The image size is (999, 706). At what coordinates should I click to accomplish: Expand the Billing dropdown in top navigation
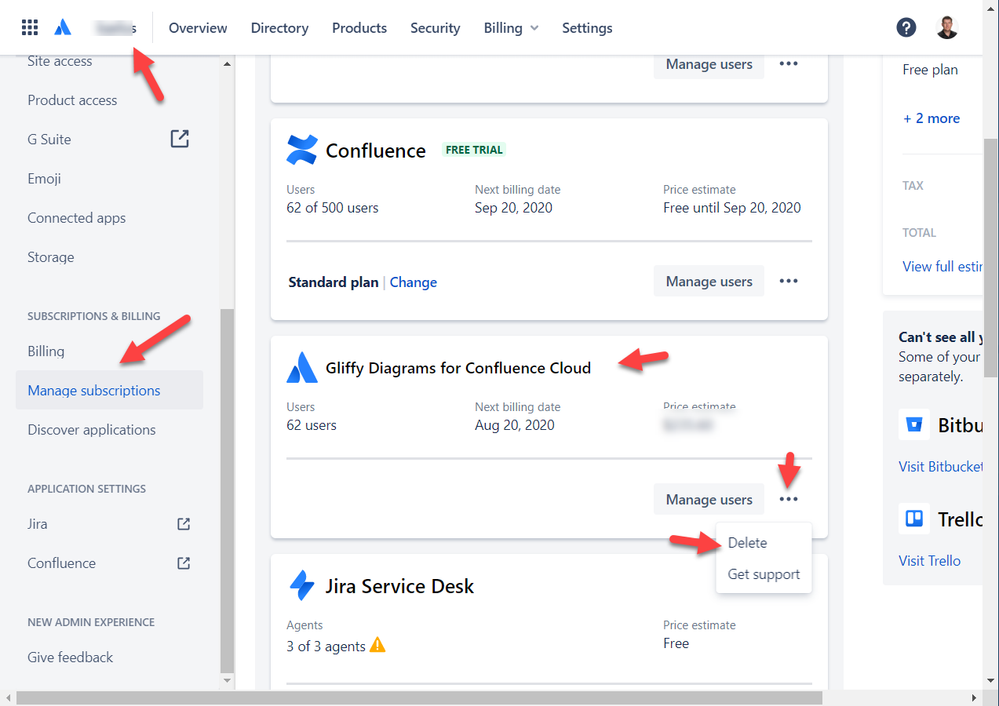[511, 28]
